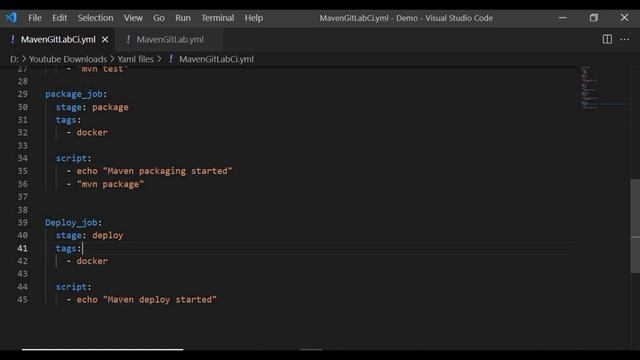This screenshot has width=640, height=360.
Task: Click the "Maven packaging started" echo line
Action: pyautogui.click(x=149, y=171)
